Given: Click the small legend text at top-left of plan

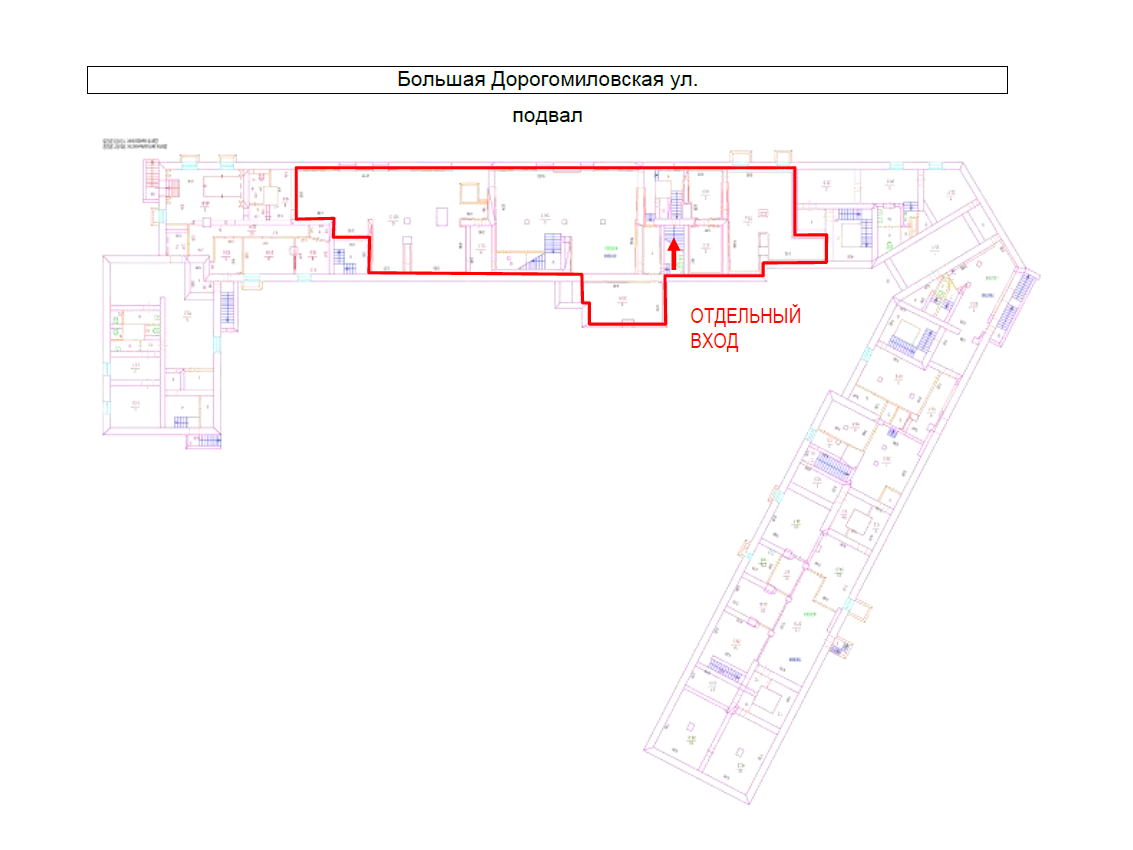Looking at the screenshot, I should coord(132,143).
